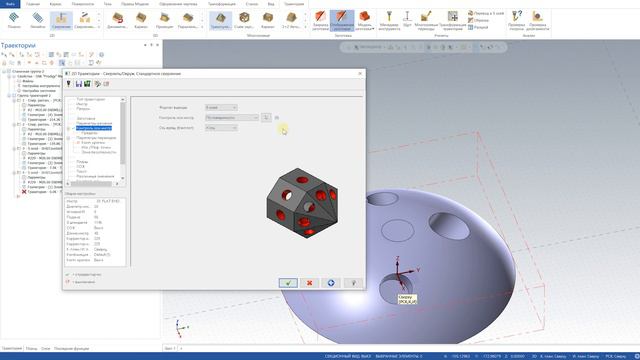This screenshot has height=360, width=640.
Task: Collapse the Machine Group node in toolpath tree
Action: tap(4, 71)
